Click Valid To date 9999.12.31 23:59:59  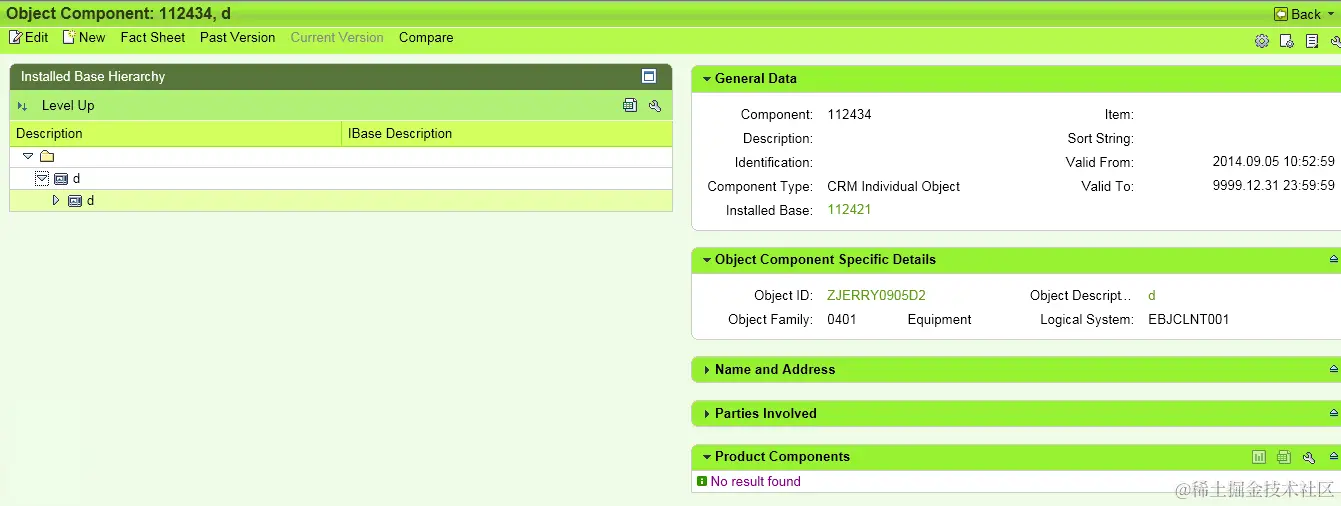pos(1273,186)
